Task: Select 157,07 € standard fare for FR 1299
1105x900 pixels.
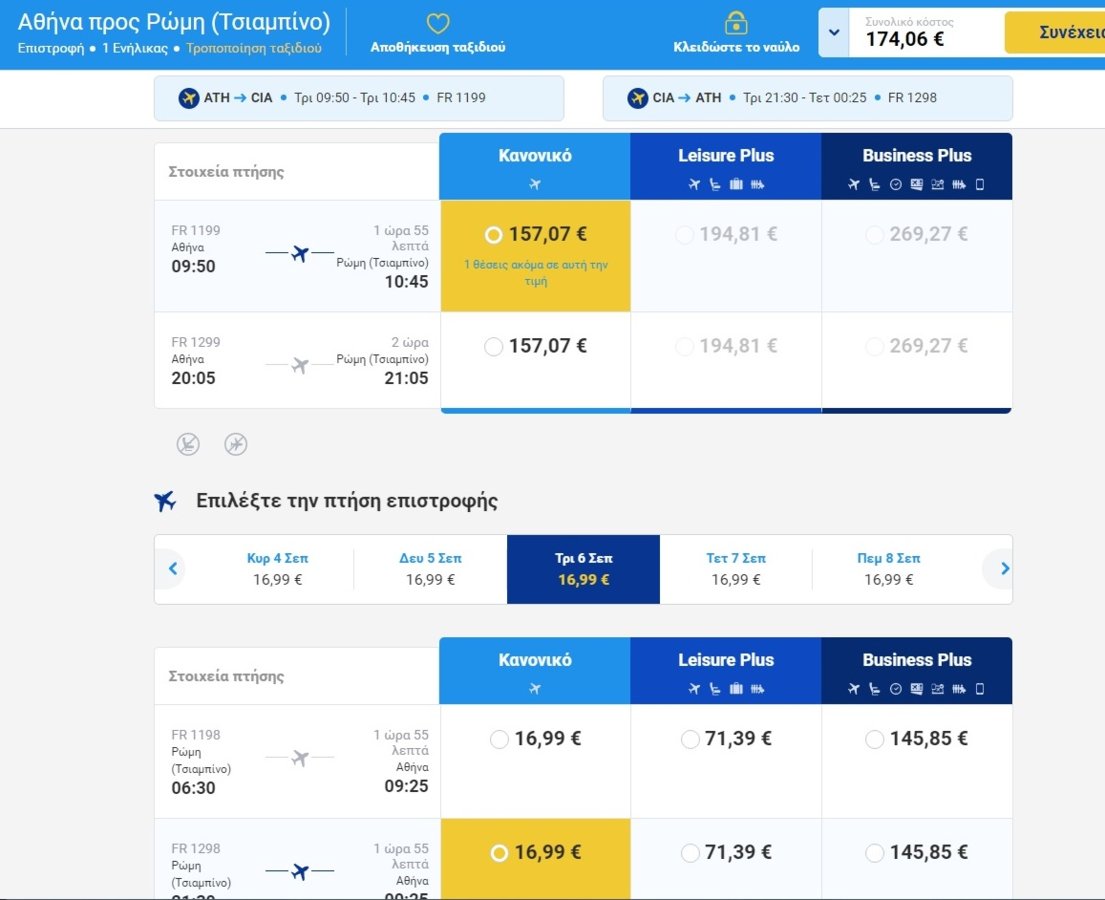Action: point(493,347)
